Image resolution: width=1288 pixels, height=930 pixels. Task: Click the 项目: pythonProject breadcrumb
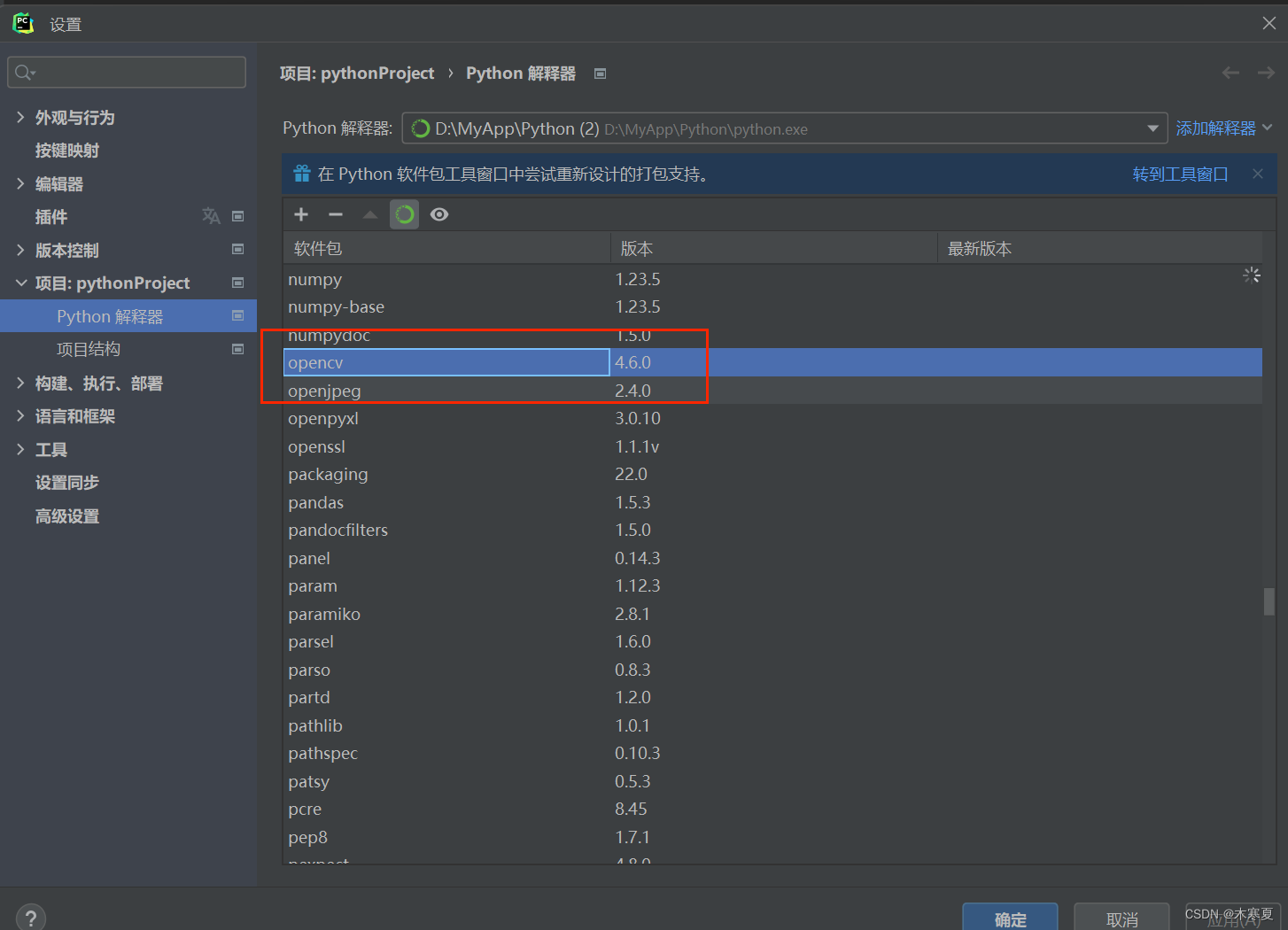pos(357,73)
